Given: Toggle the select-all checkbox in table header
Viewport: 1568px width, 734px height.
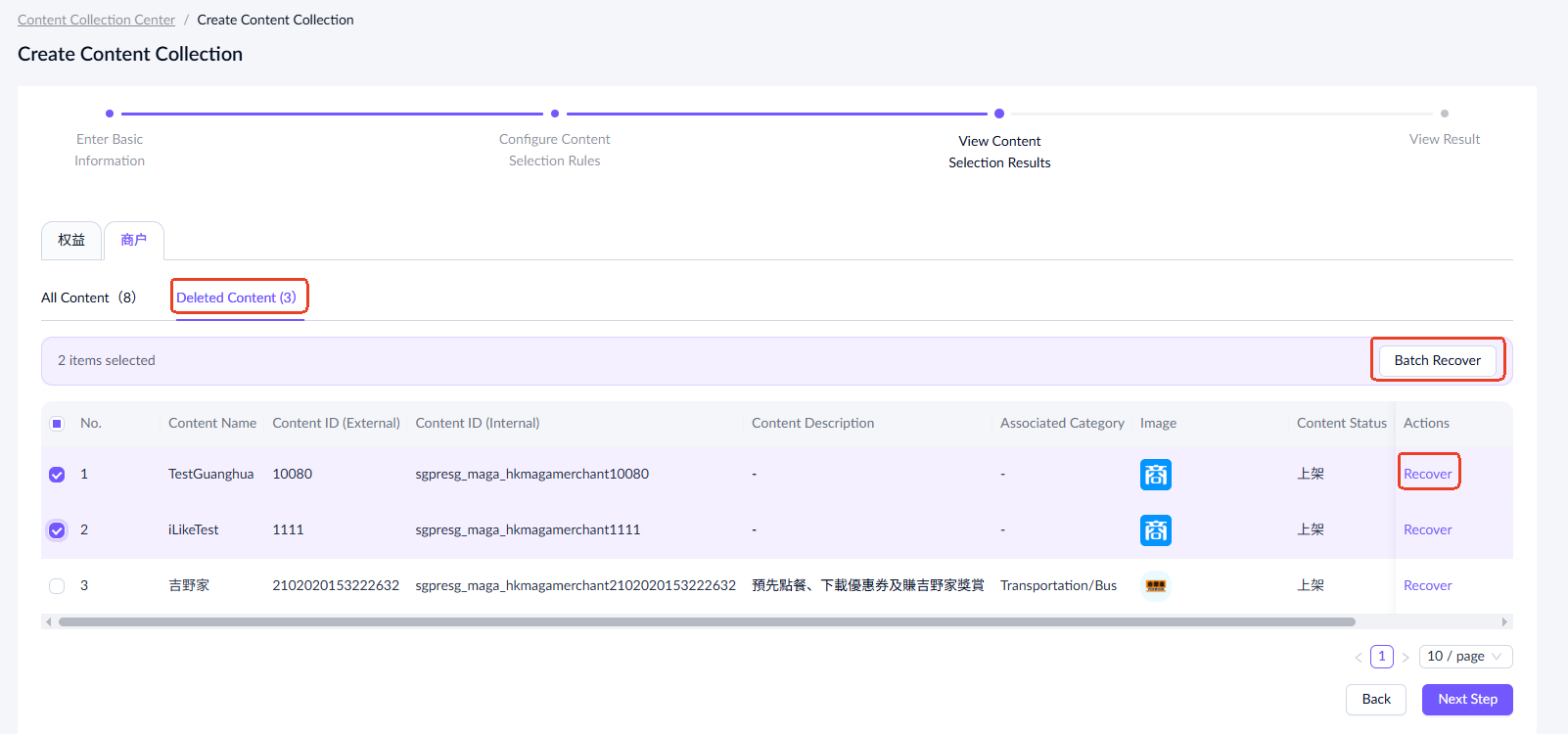Looking at the screenshot, I should (x=57, y=424).
